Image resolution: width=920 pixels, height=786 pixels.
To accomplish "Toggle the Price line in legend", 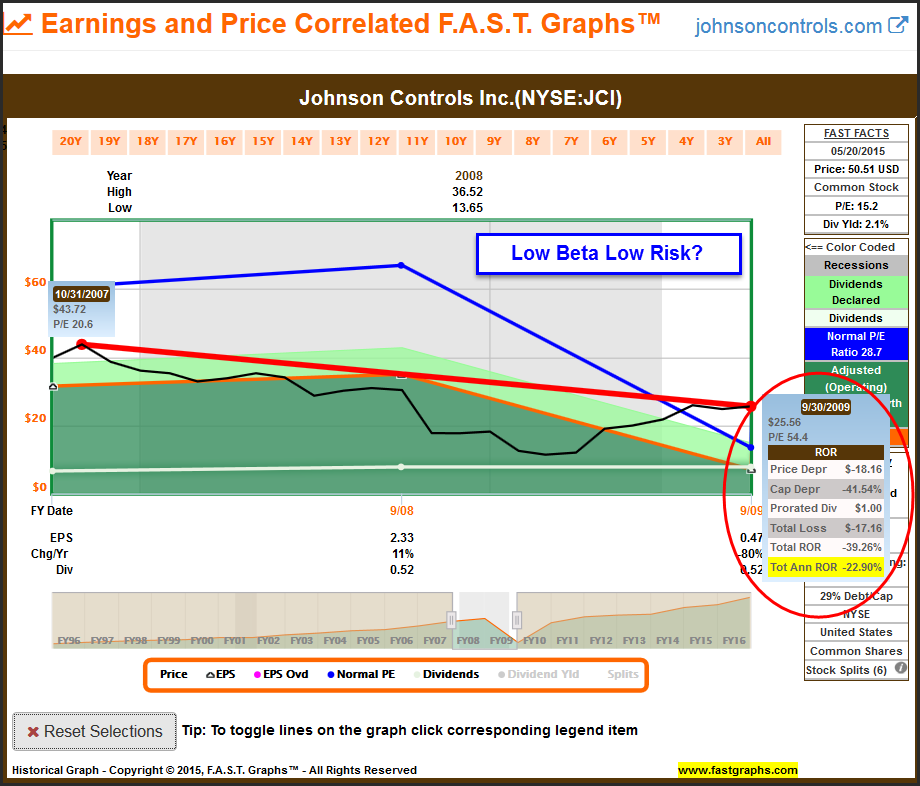I will [173, 674].
